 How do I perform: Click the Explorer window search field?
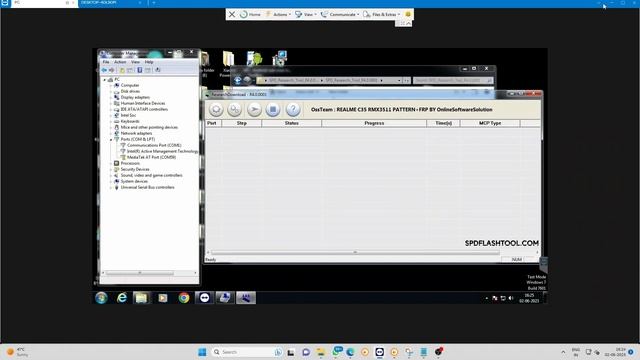click(x=453, y=80)
